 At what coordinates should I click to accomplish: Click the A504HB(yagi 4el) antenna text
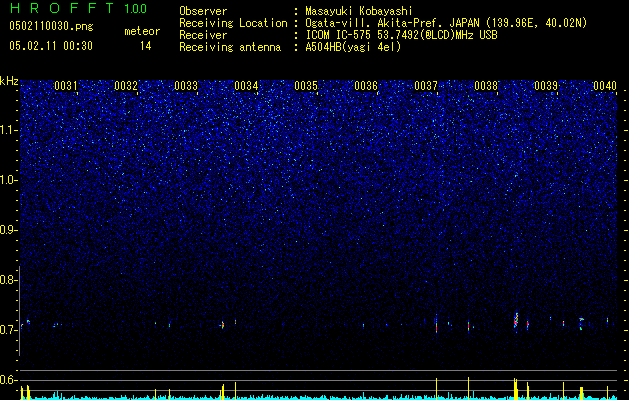point(353,47)
